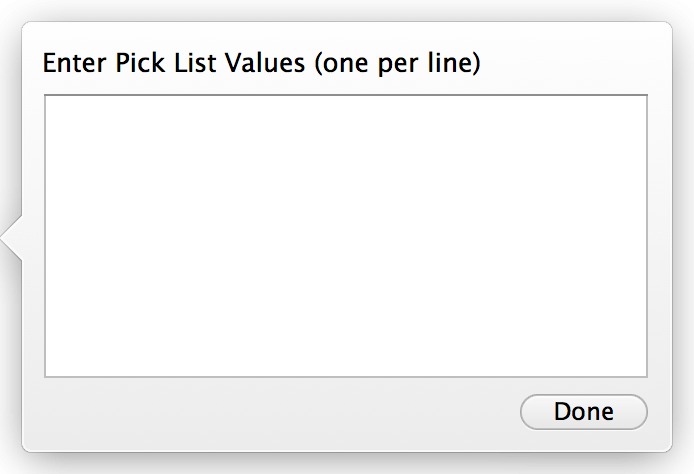Click the bottom-left area of the text box
Image resolution: width=694 pixels, height=474 pixels.
coord(60,363)
